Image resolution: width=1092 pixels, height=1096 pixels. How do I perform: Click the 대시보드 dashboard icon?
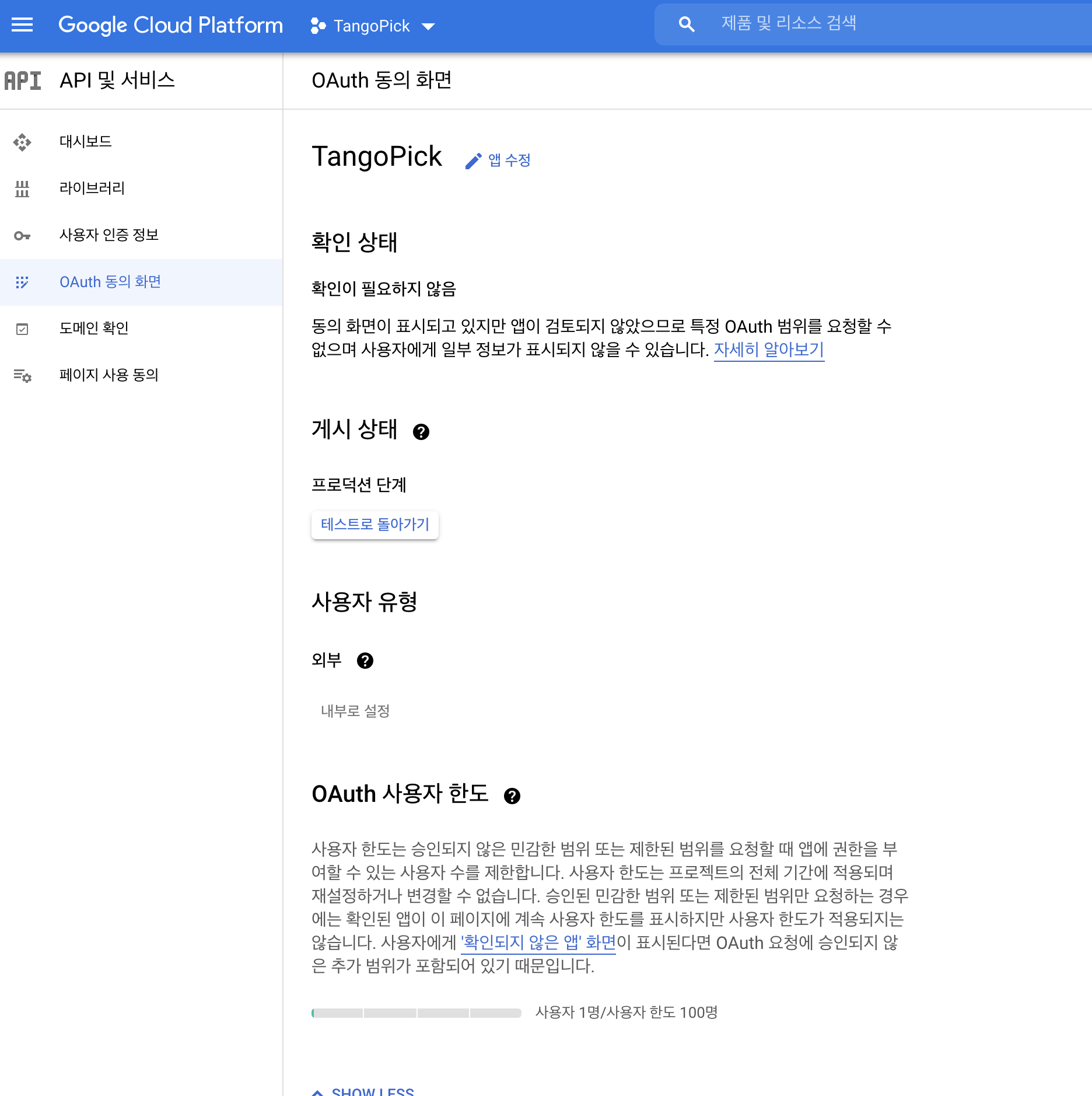click(22, 142)
